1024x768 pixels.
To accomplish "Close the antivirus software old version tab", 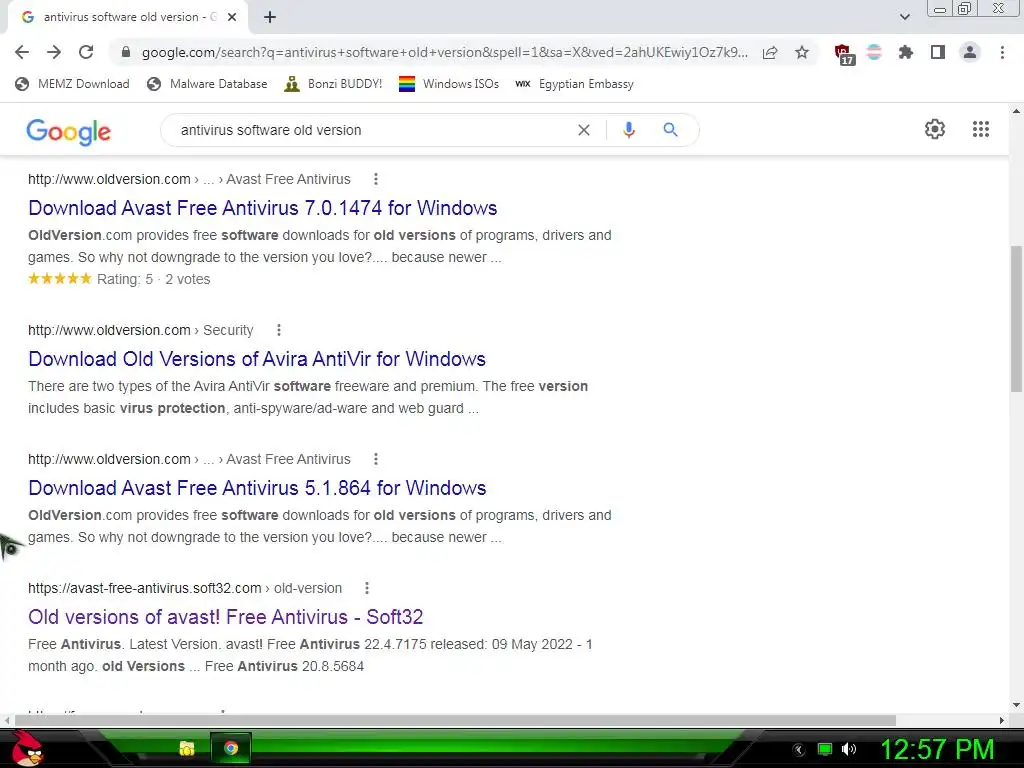I will pos(232,17).
